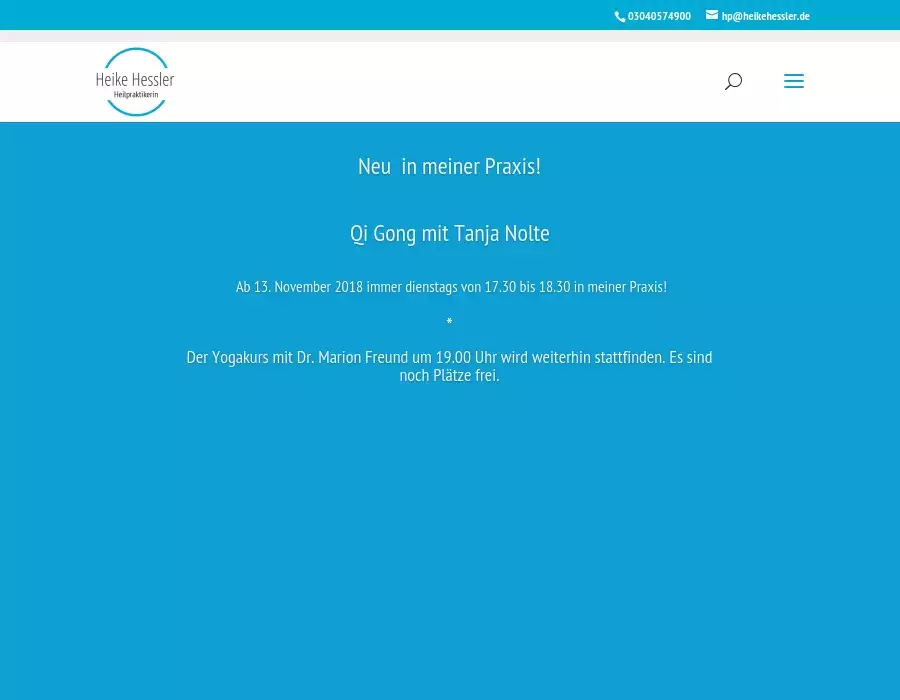
Task: Click the phone handset icon in top bar
Action: [620, 17]
